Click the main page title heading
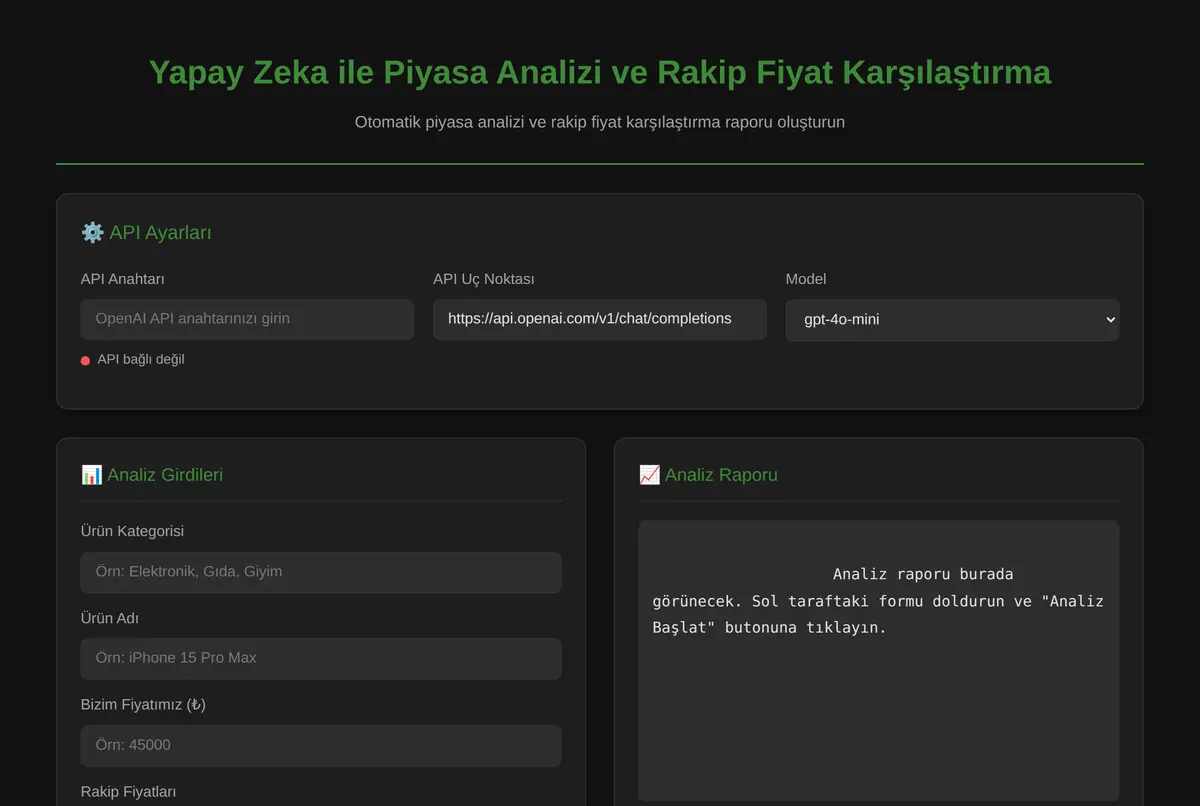 coord(600,73)
